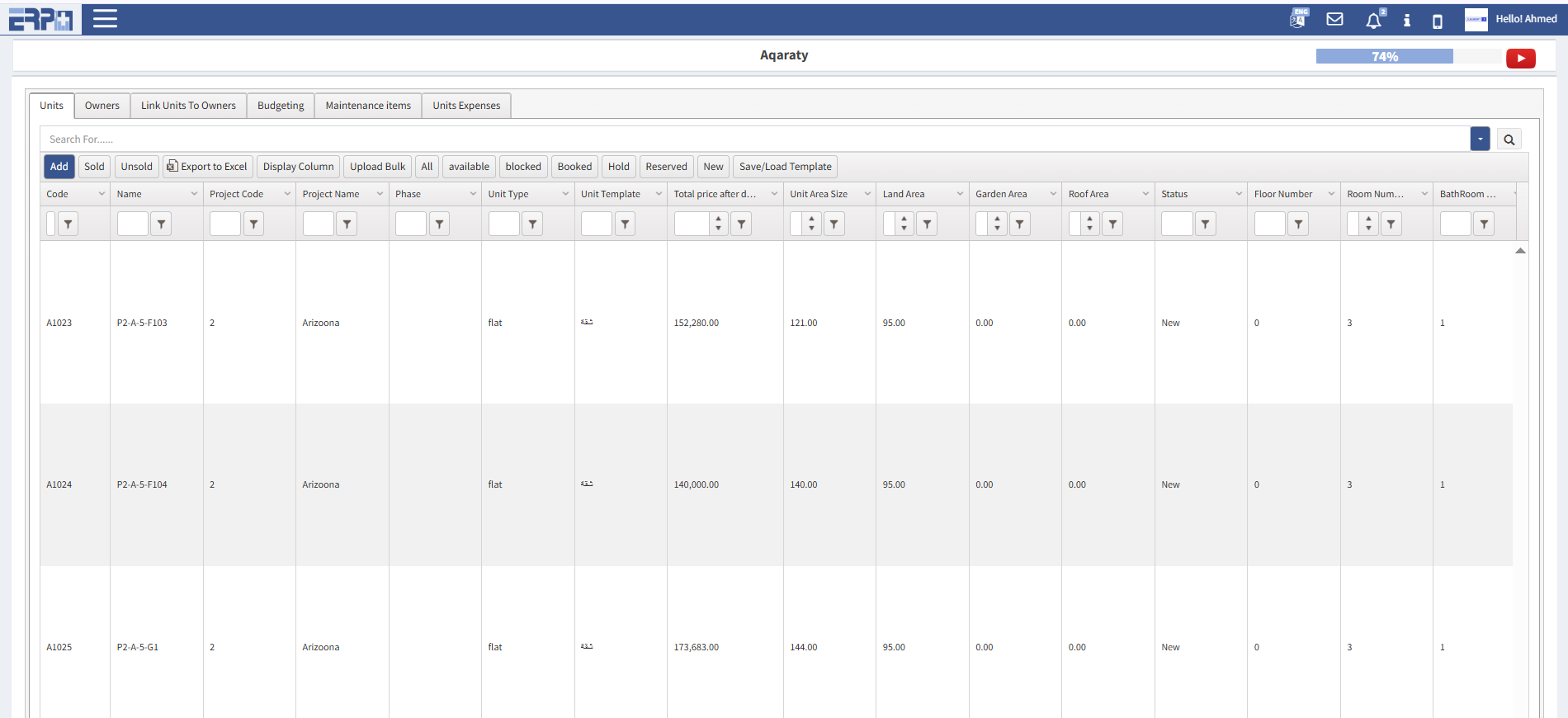Play the YouTube tutorial video button
This screenshot has height=718, width=1568.
pyautogui.click(x=1520, y=58)
